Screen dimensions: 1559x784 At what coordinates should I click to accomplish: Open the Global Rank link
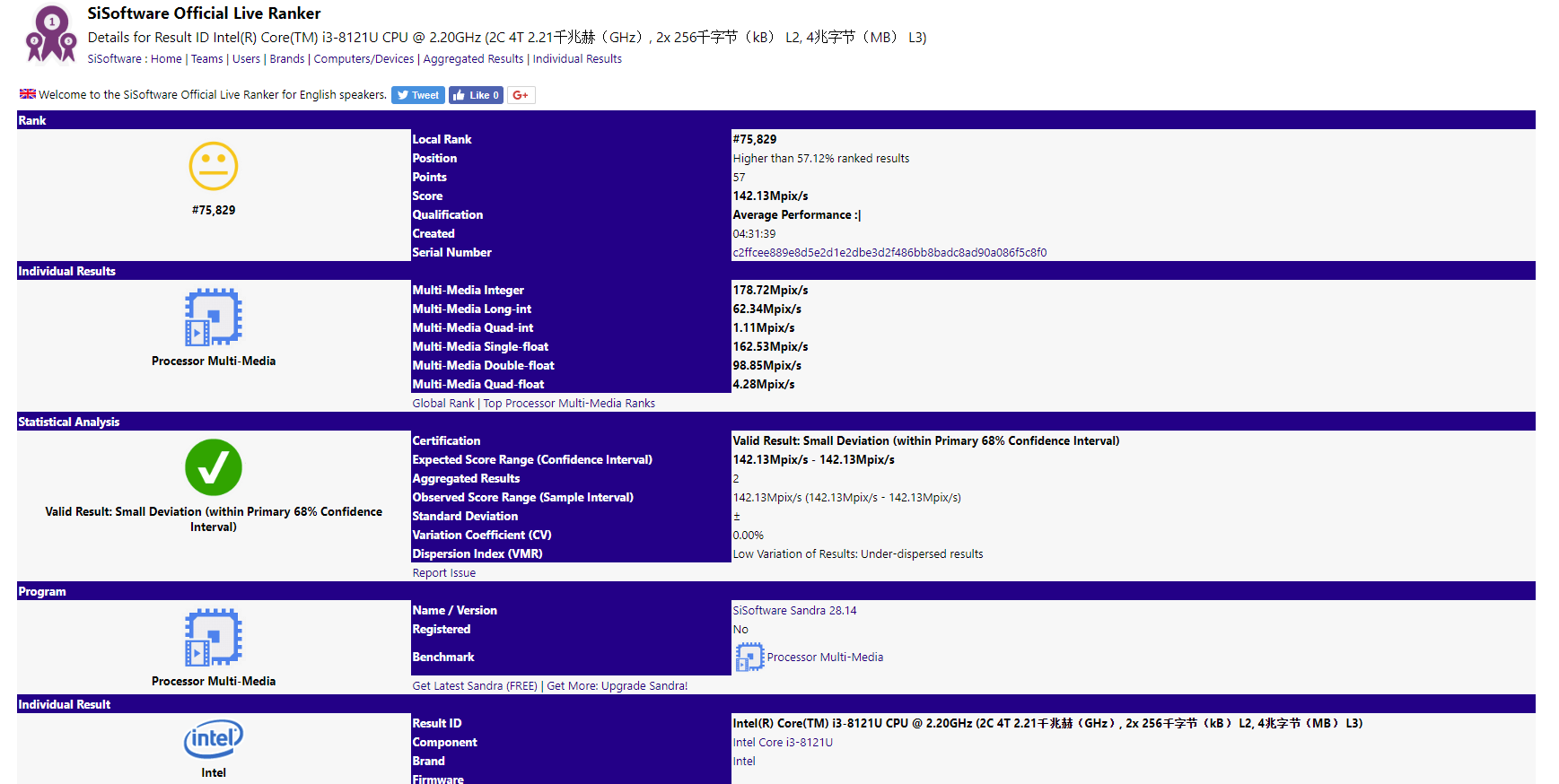pos(443,404)
